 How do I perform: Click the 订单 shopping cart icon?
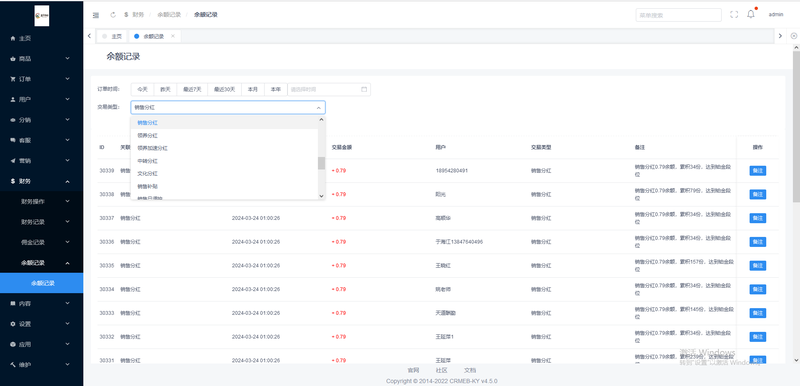click(13, 79)
